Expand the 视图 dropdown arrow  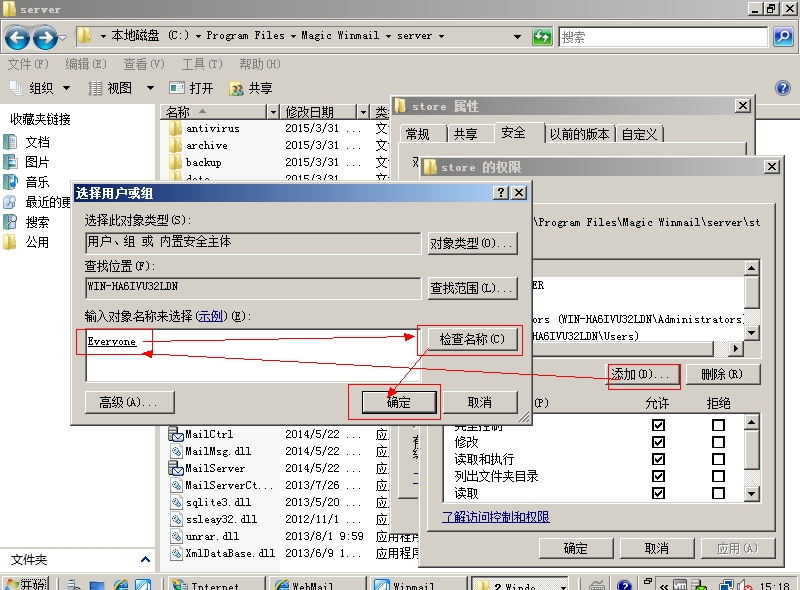pyautogui.click(x=150, y=88)
